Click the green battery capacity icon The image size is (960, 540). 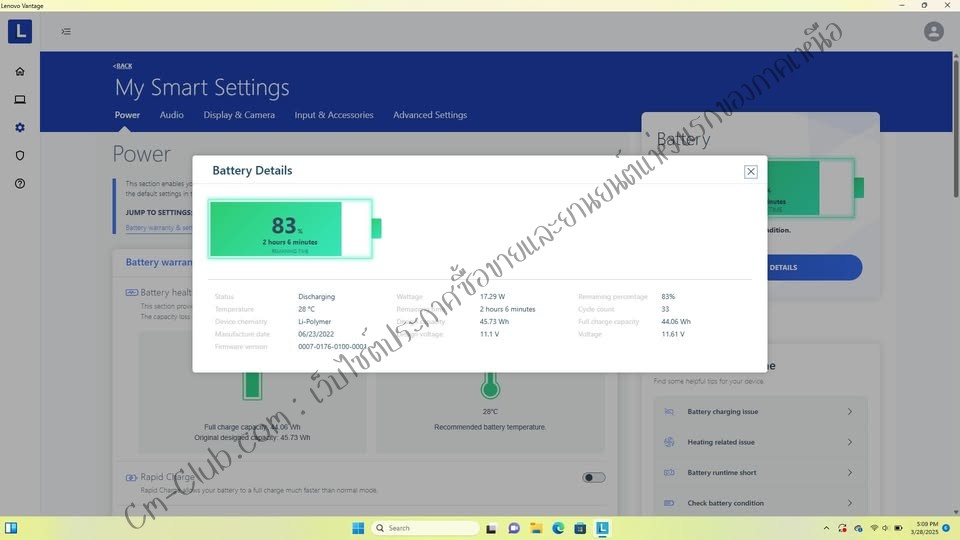tap(252, 386)
